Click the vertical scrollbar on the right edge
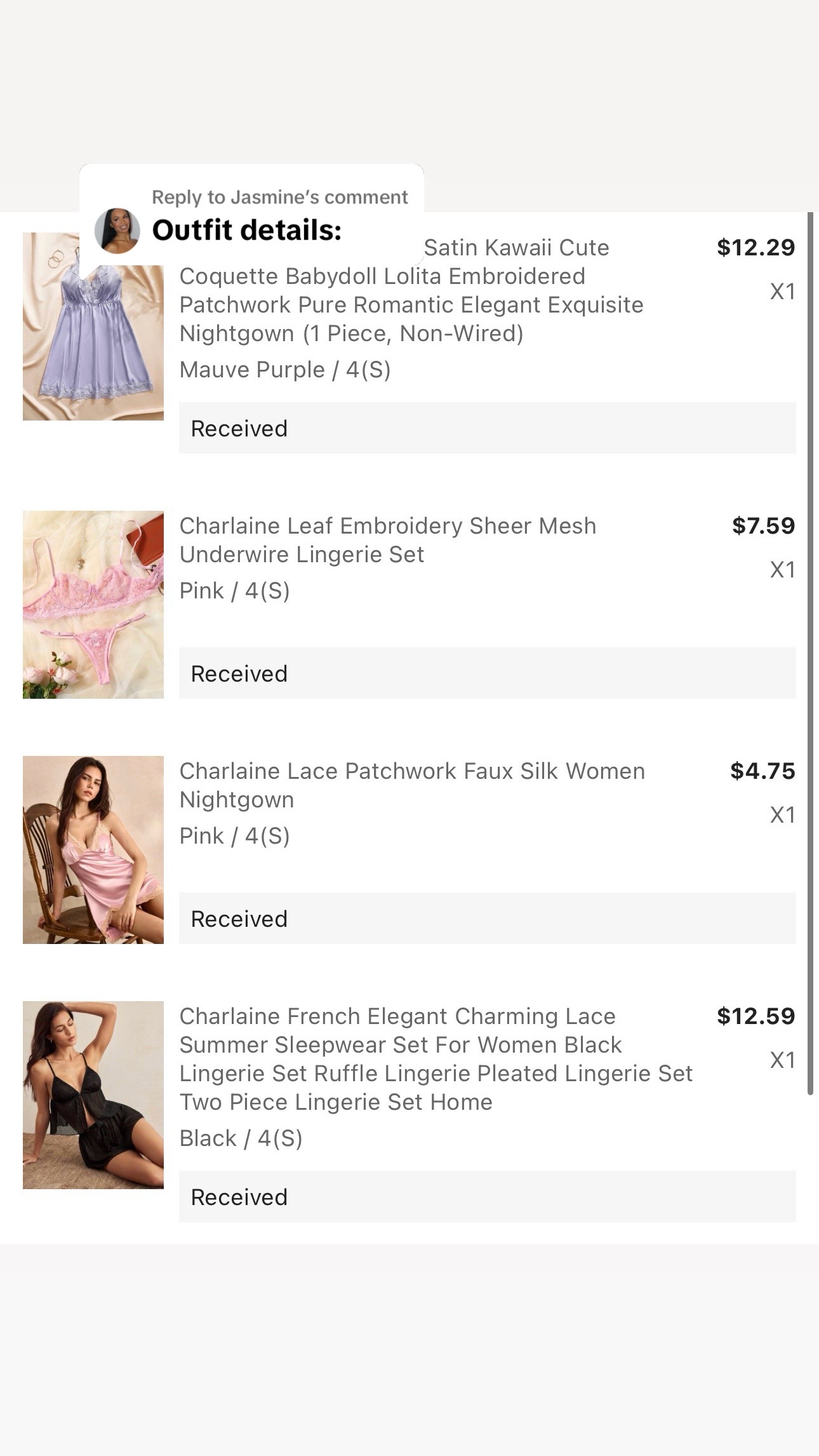The height and width of the screenshot is (1456, 819). click(810, 653)
